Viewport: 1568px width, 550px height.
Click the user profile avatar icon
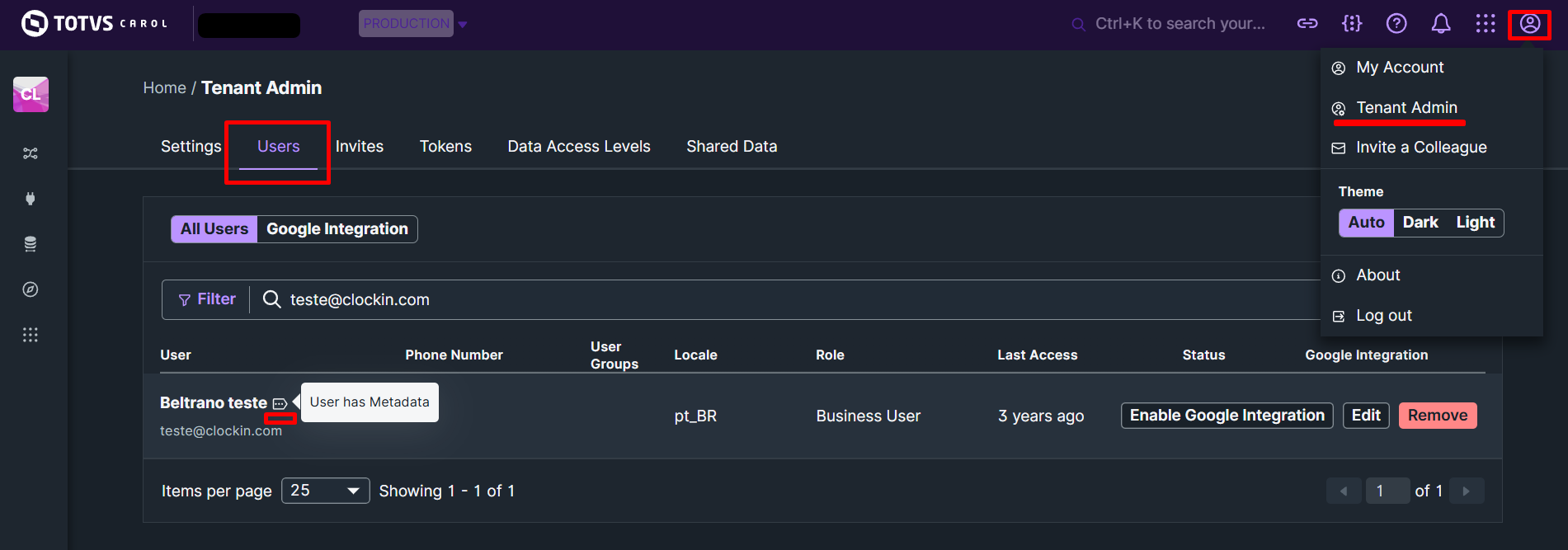[1530, 23]
